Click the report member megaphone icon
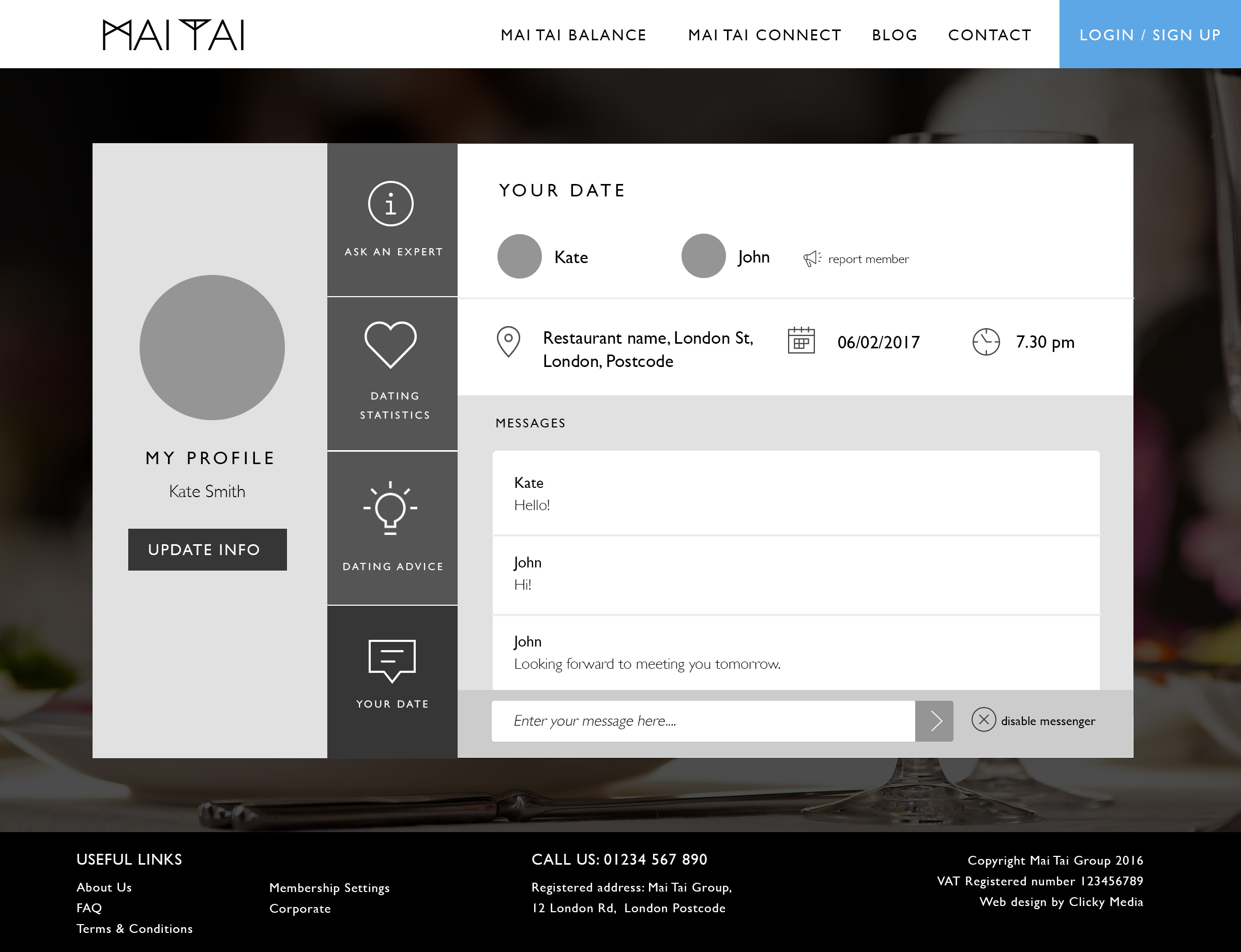The width and height of the screenshot is (1241, 952). [x=812, y=258]
